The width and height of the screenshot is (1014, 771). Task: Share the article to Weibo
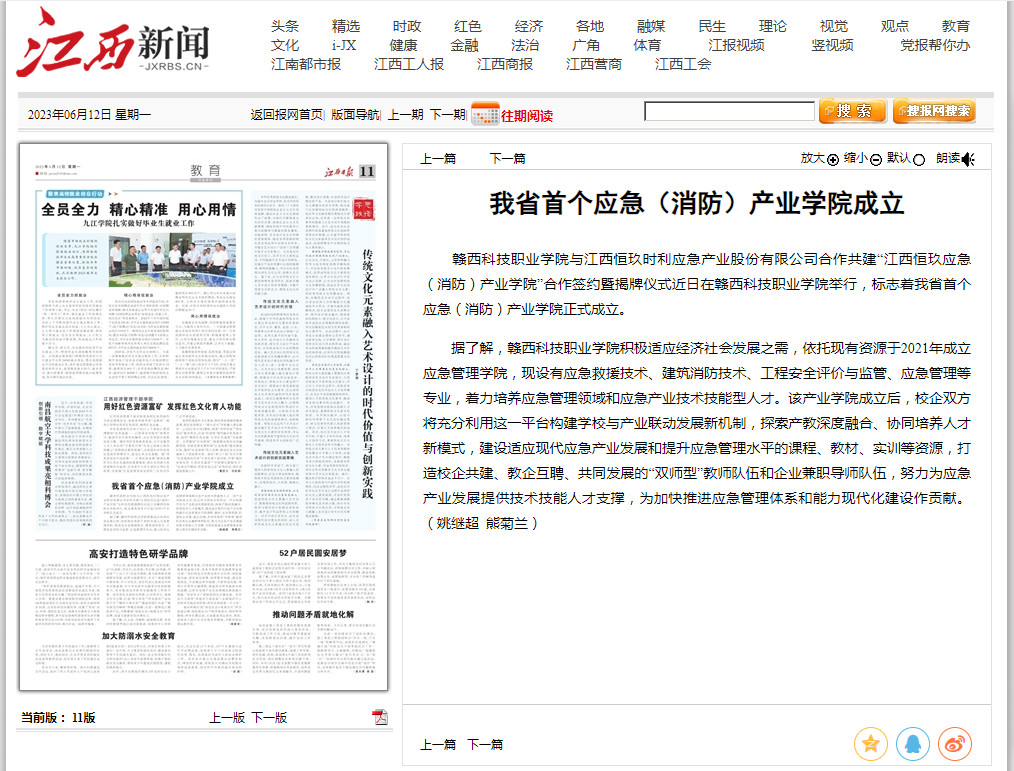[955, 743]
